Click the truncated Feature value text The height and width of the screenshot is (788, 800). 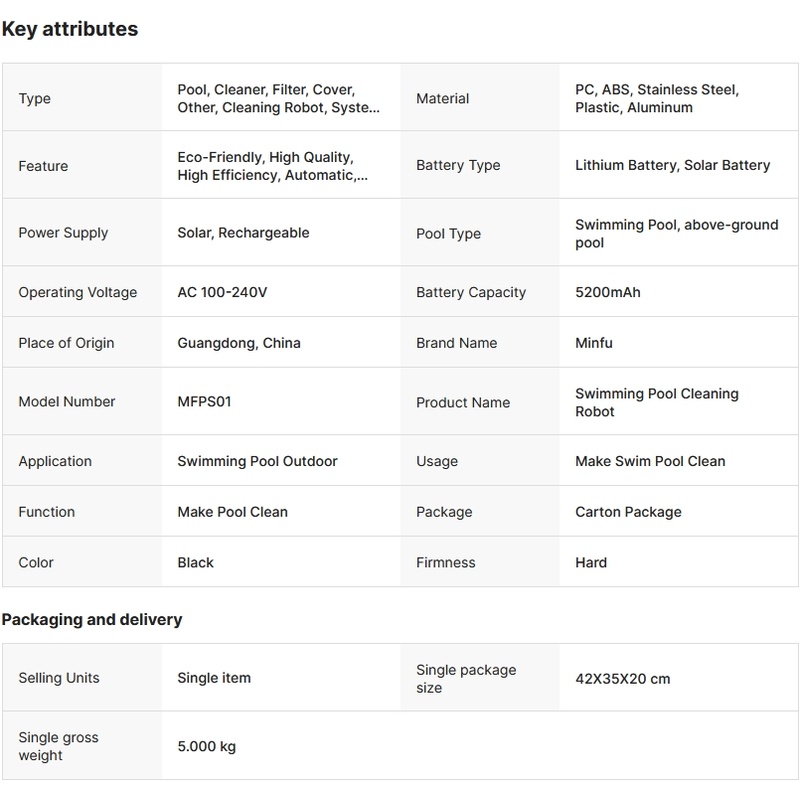point(272,166)
